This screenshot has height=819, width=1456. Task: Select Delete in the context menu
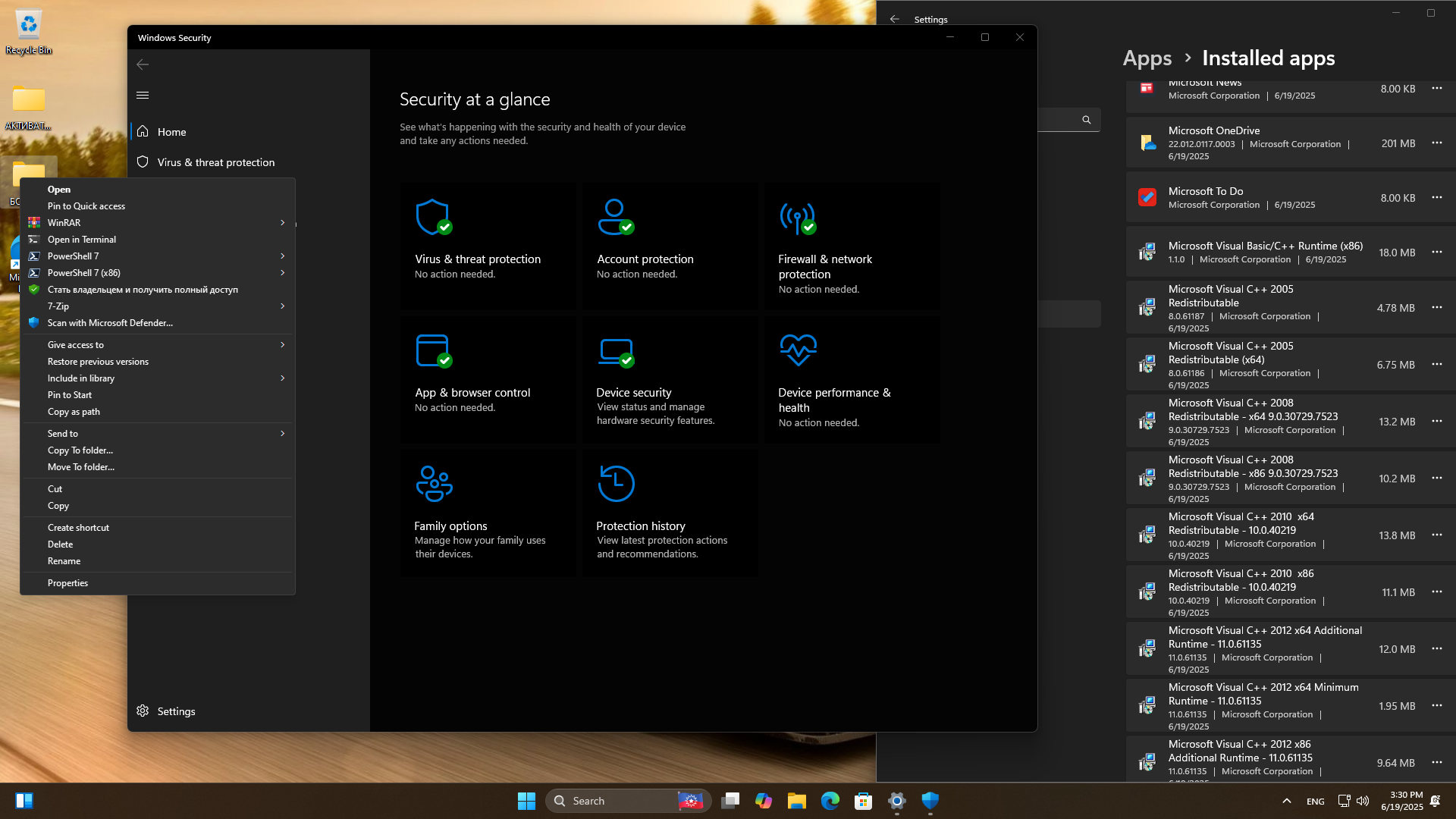coord(158,544)
